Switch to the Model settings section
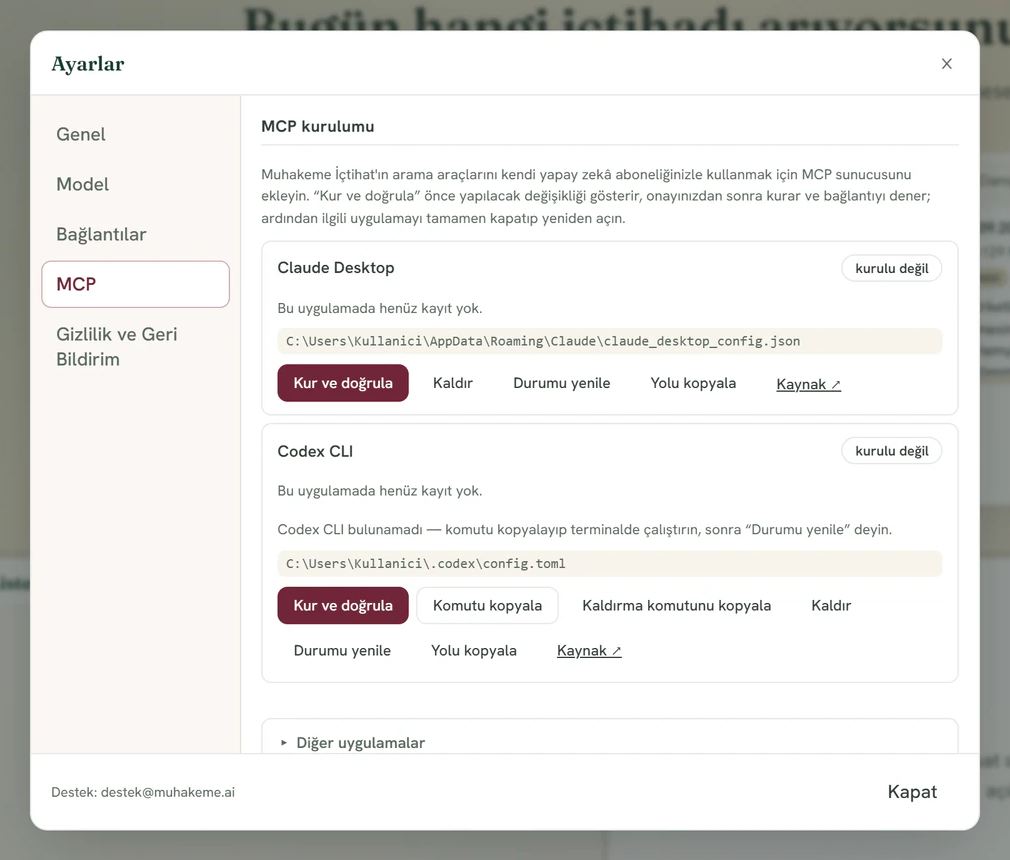Viewport: 1010px width, 860px height. click(x=135, y=184)
